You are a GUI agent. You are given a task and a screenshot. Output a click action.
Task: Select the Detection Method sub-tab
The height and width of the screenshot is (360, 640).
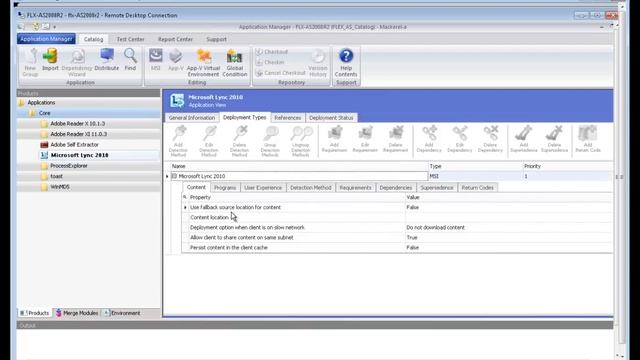point(311,188)
